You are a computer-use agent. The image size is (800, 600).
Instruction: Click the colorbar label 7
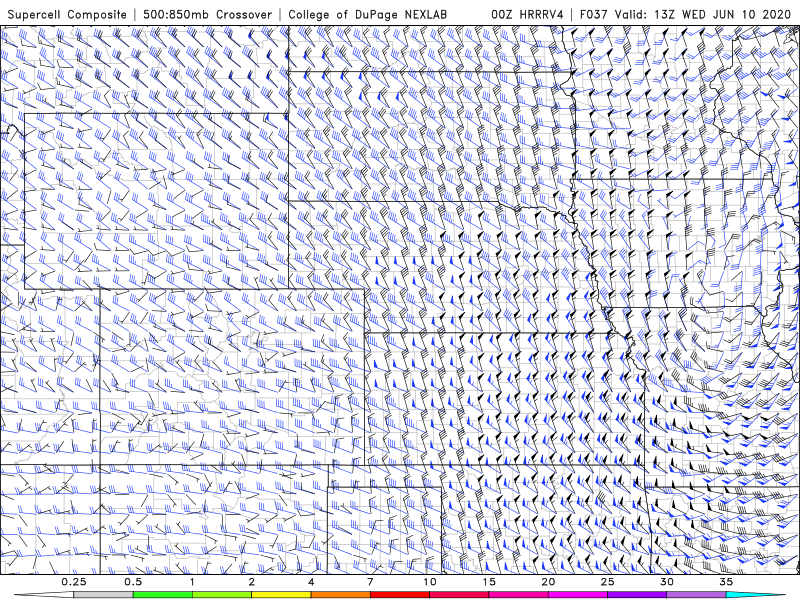(370, 582)
